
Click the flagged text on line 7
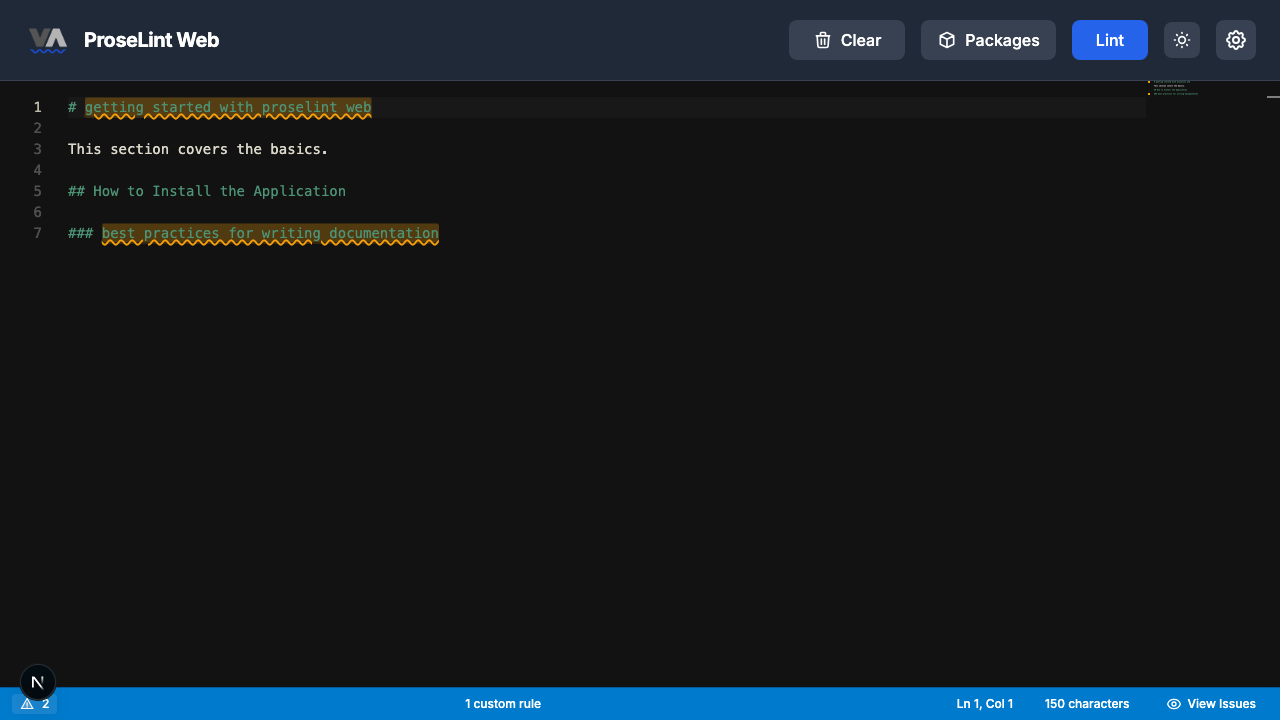270,233
